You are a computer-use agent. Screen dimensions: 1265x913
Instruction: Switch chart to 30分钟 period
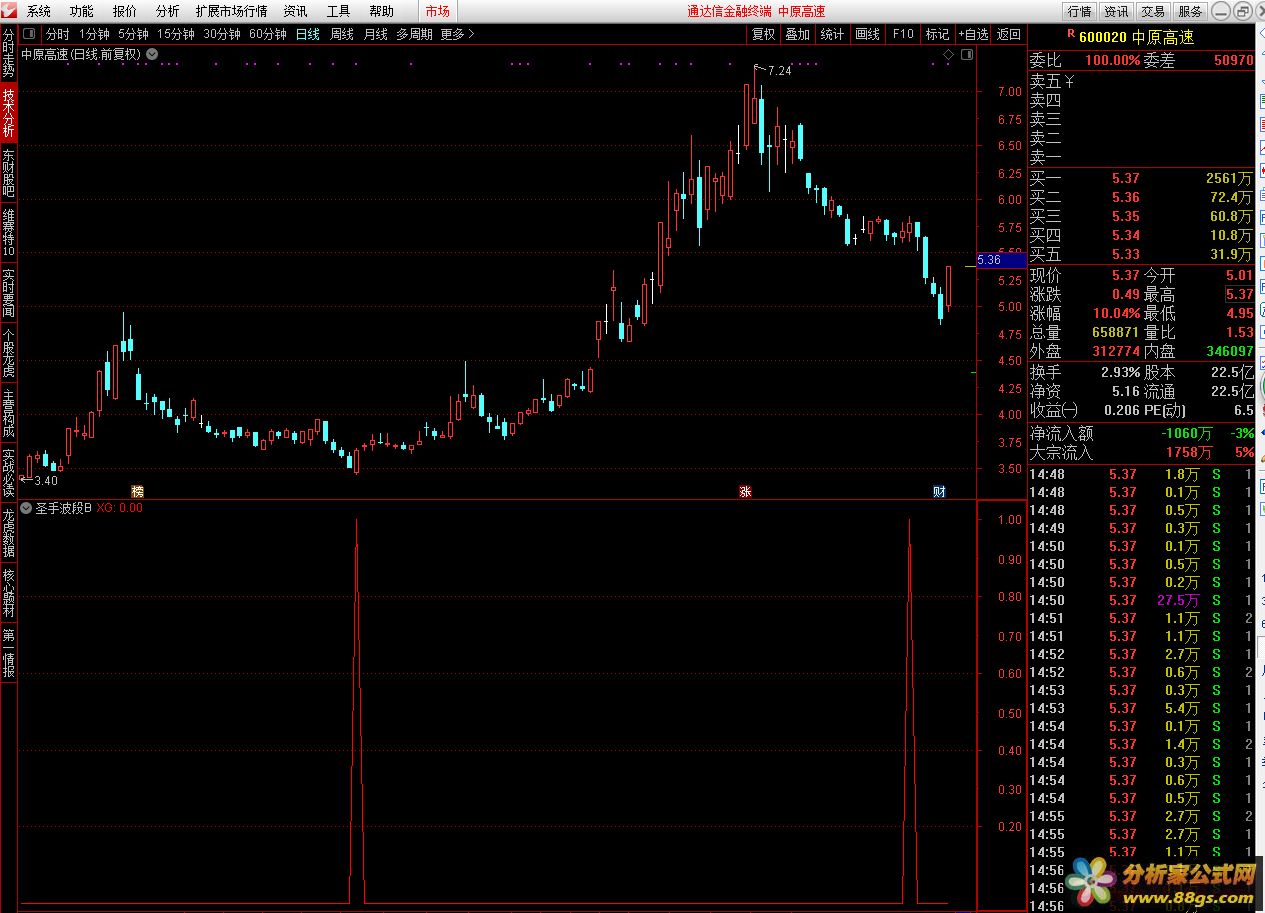(222, 34)
